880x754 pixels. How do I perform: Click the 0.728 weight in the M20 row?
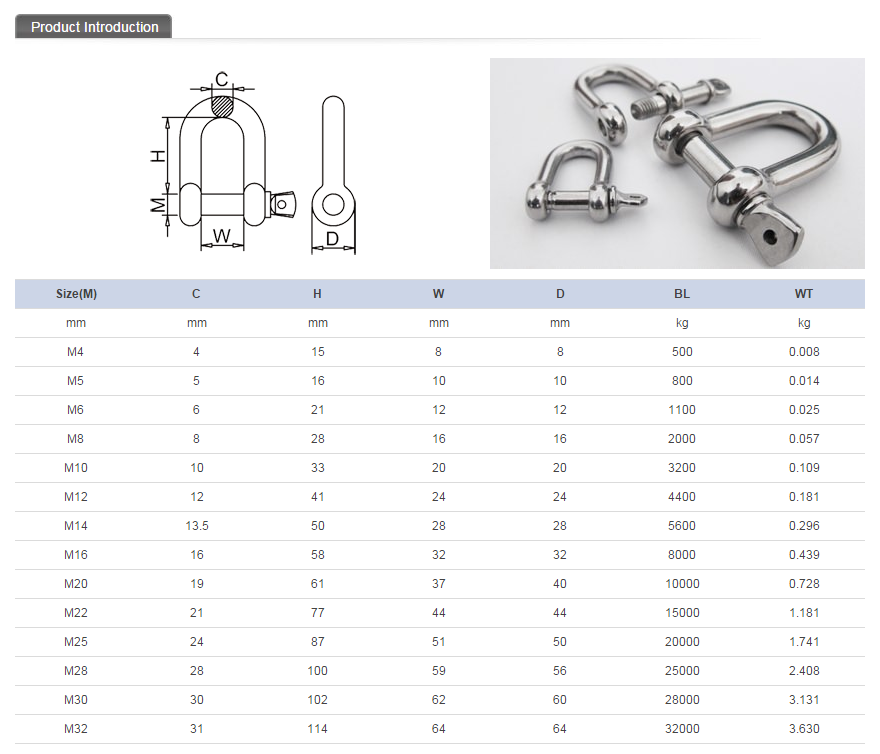804,584
